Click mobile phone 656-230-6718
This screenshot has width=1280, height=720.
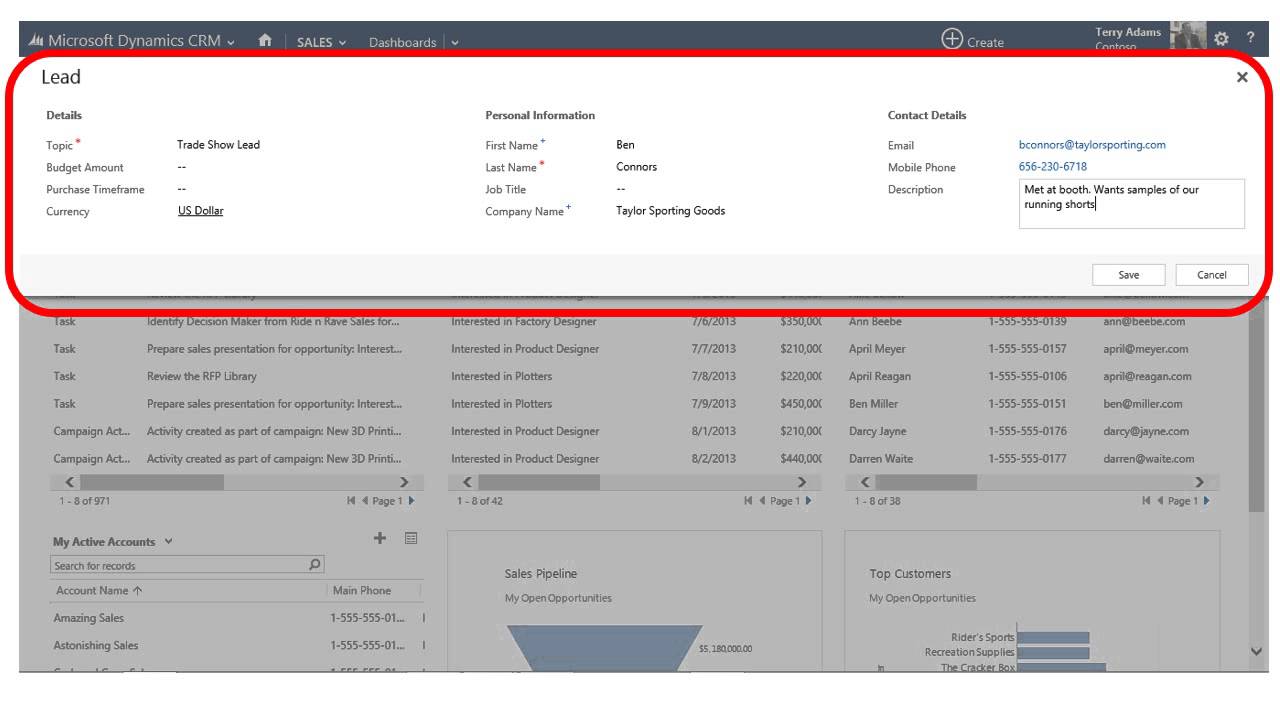(1053, 167)
